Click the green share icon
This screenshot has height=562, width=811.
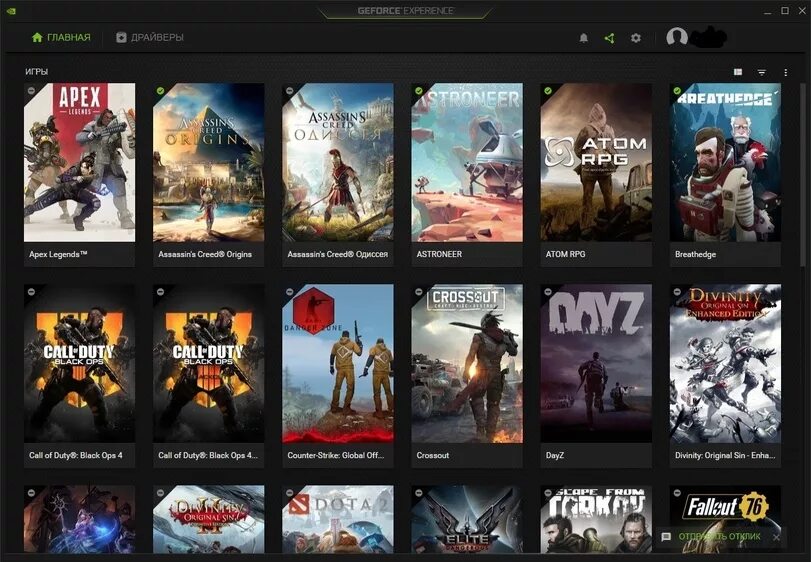coord(610,38)
